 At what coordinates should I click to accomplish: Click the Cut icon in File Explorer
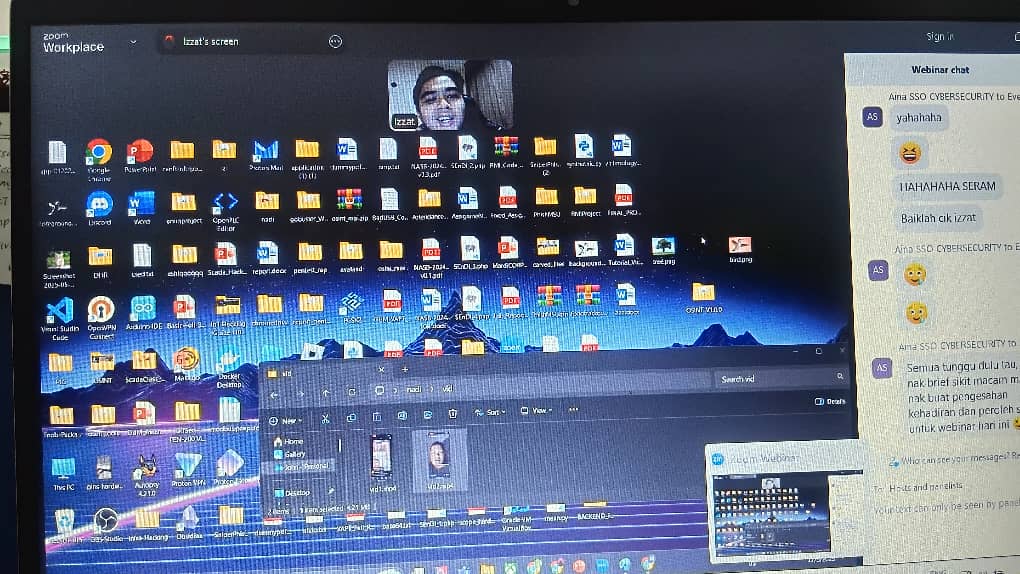[x=325, y=419]
